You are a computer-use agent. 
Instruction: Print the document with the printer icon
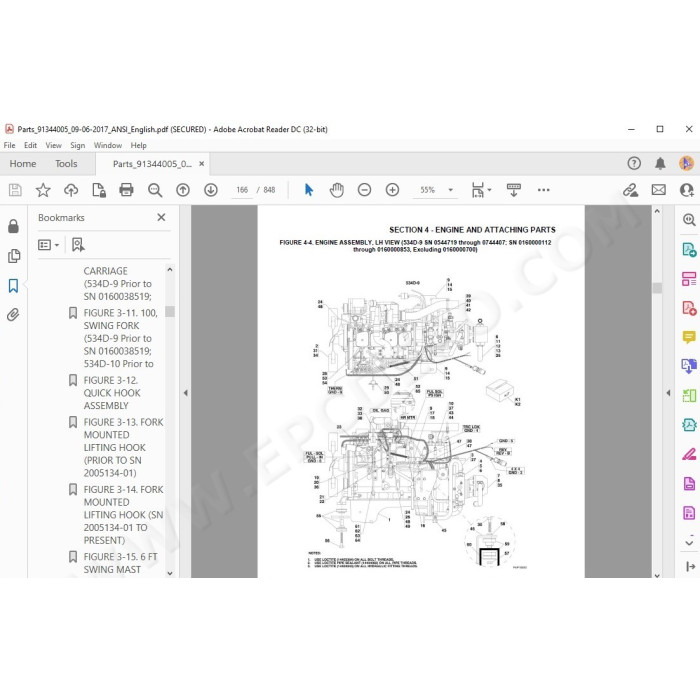[x=126, y=190]
